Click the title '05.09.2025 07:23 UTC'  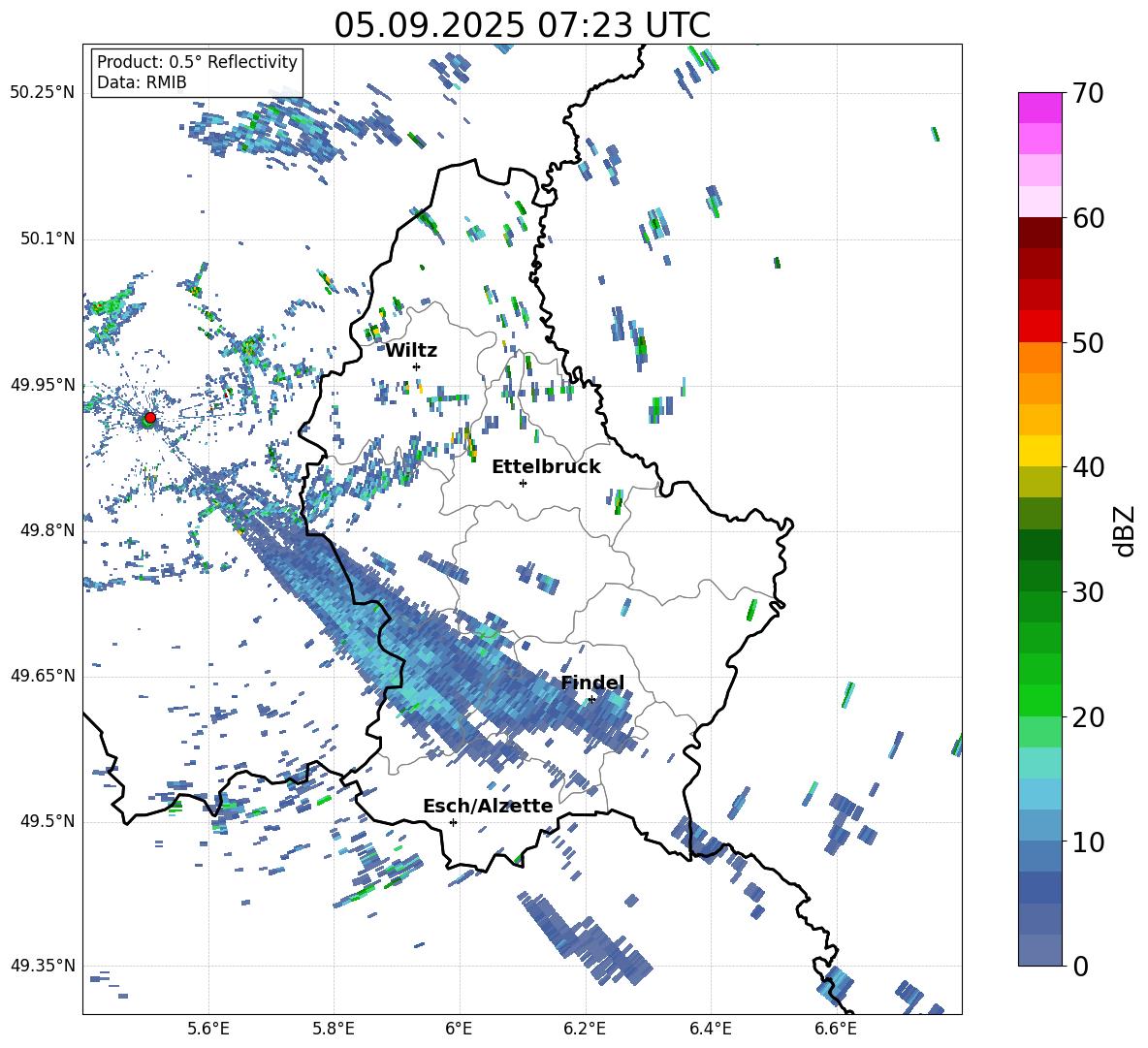(522, 25)
